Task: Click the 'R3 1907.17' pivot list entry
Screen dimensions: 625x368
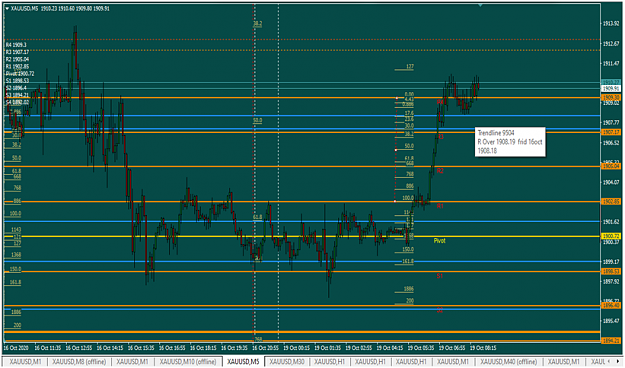Action: coord(17,52)
